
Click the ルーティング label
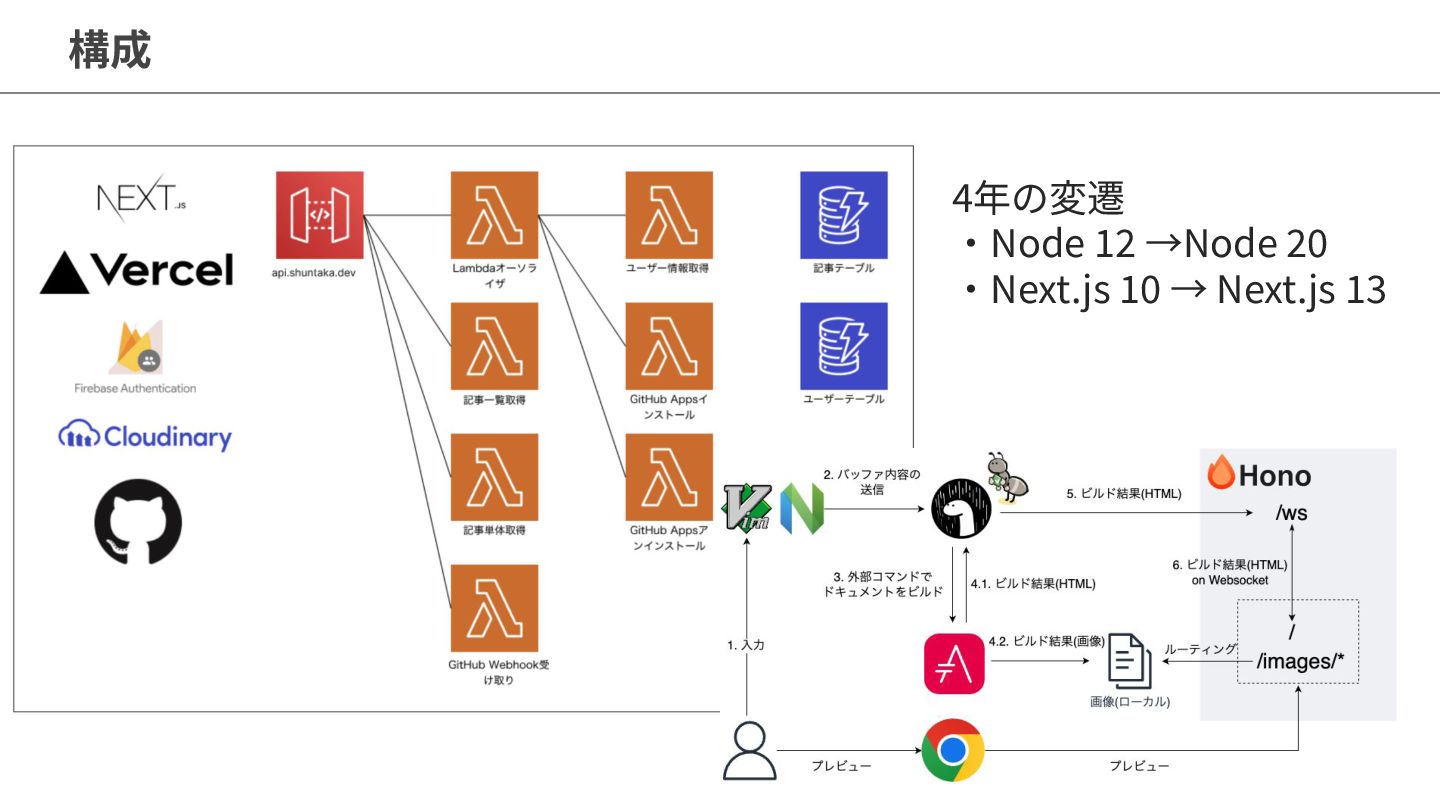click(1201, 649)
